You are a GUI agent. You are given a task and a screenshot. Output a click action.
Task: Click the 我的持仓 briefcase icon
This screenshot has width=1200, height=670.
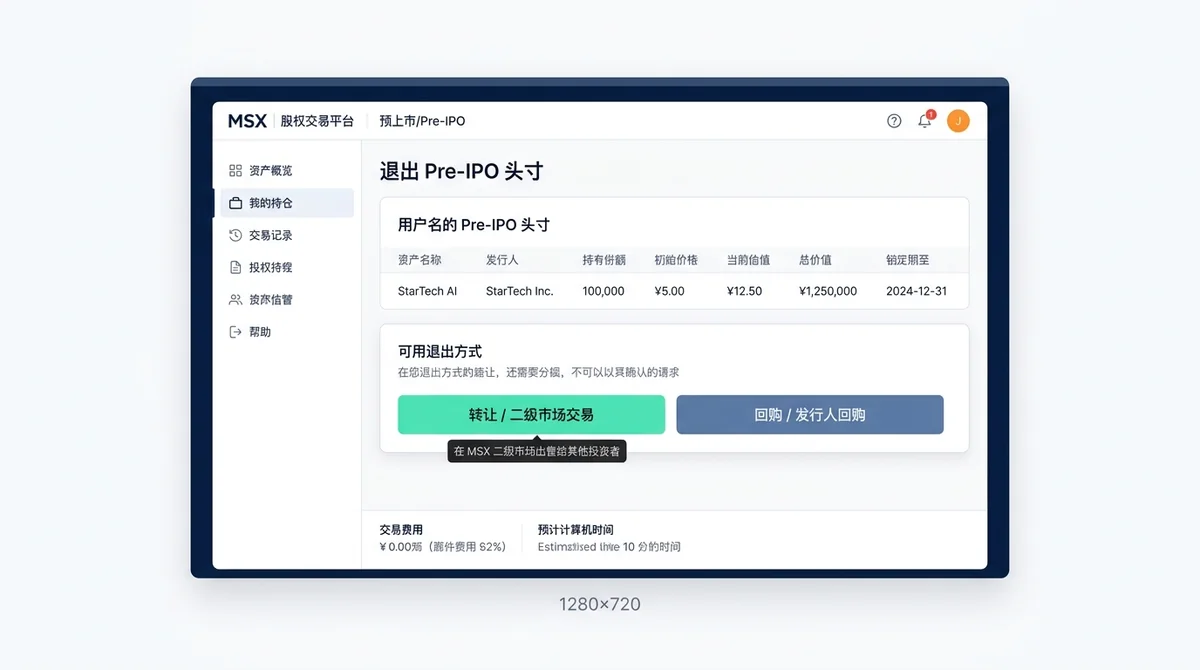tap(236, 203)
